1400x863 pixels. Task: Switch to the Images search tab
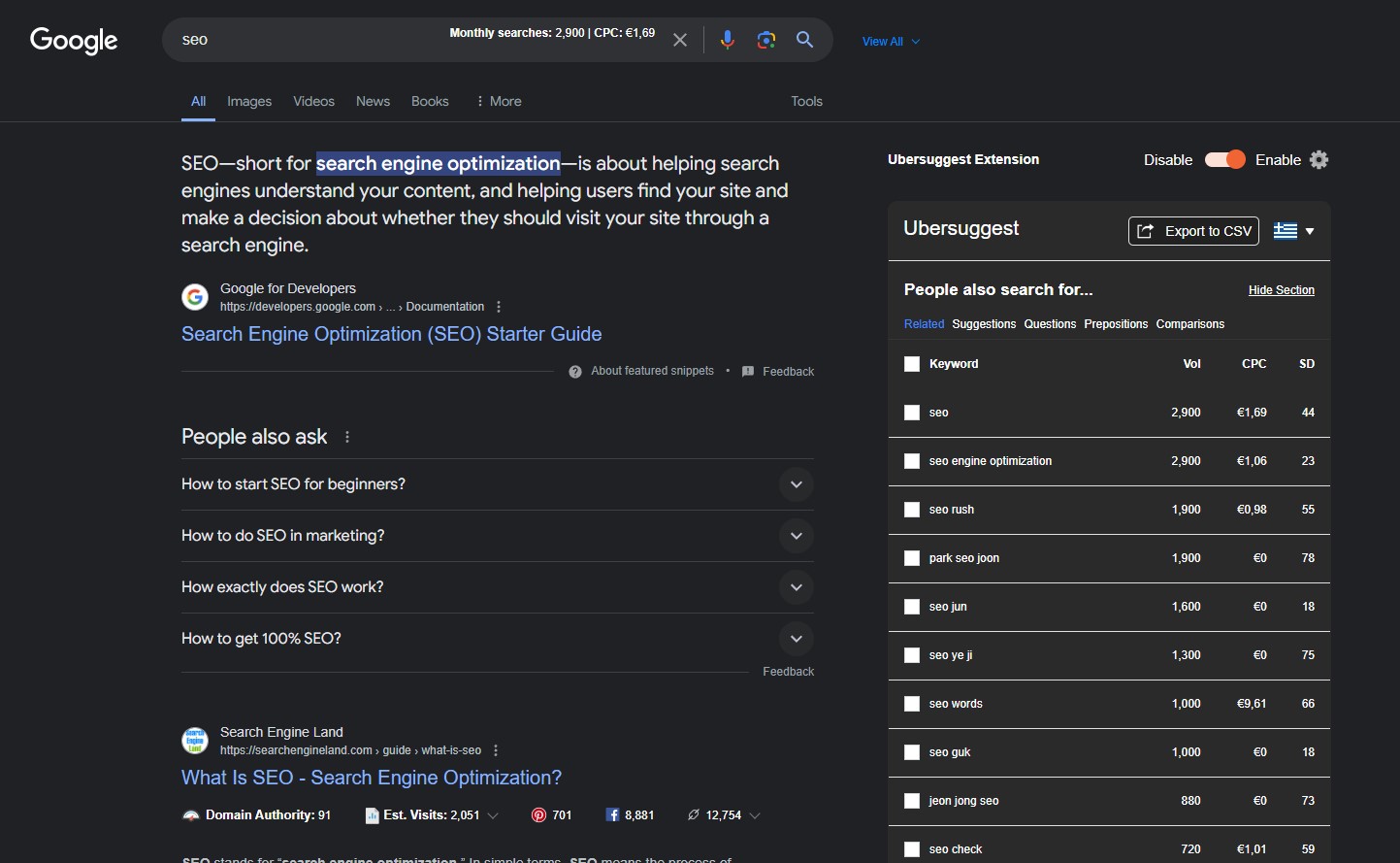249,102
